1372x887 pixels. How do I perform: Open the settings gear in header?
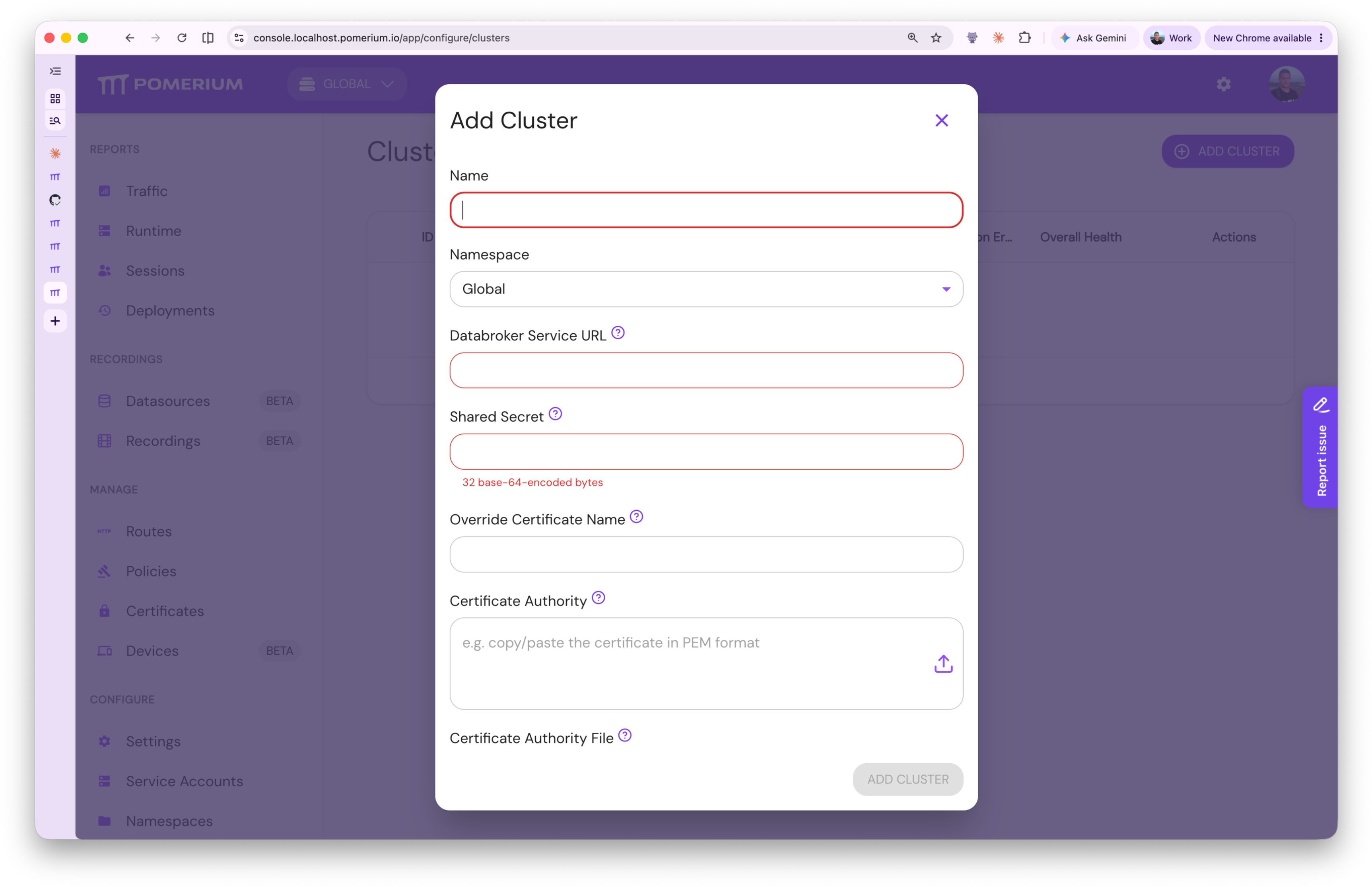click(x=1223, y=85)
